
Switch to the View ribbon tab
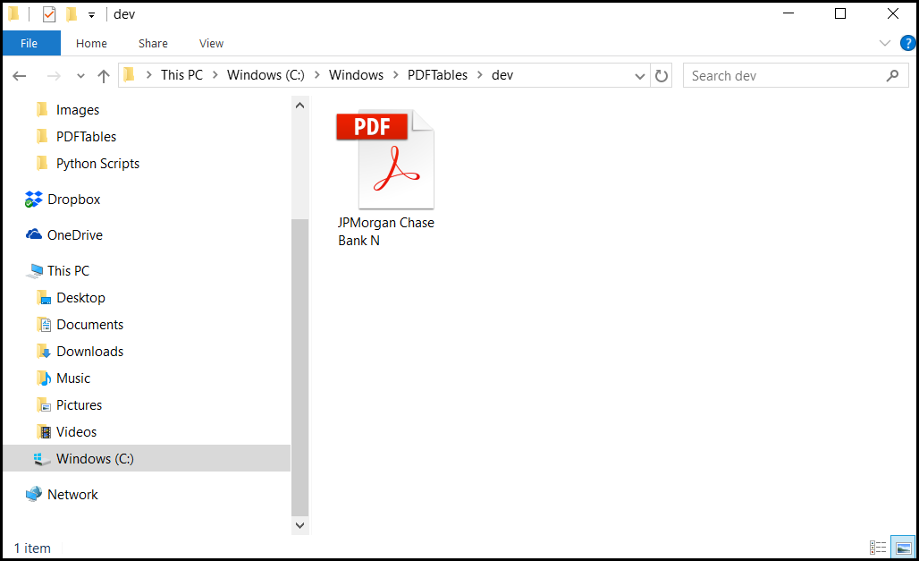(211, 43)
